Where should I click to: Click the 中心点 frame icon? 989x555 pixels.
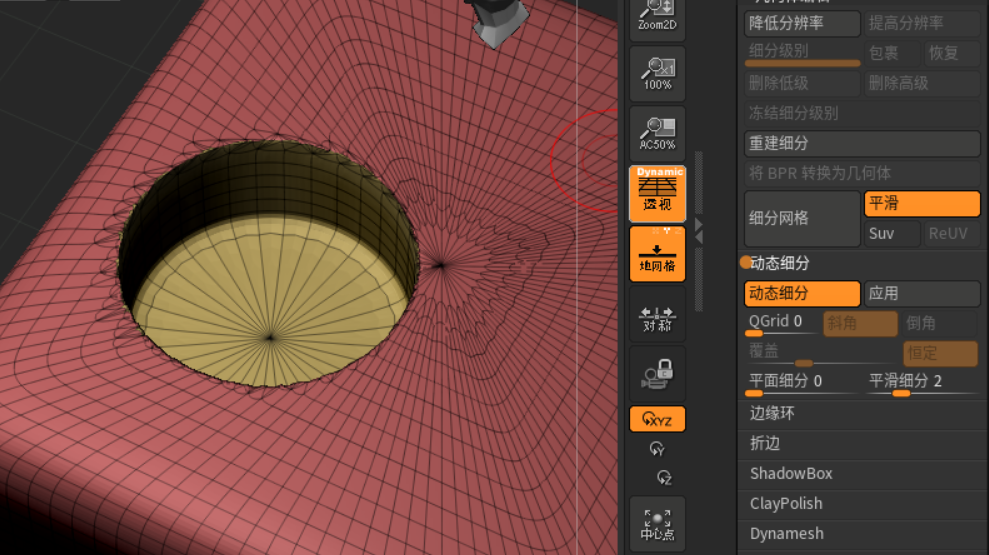(x=657, y=523)
